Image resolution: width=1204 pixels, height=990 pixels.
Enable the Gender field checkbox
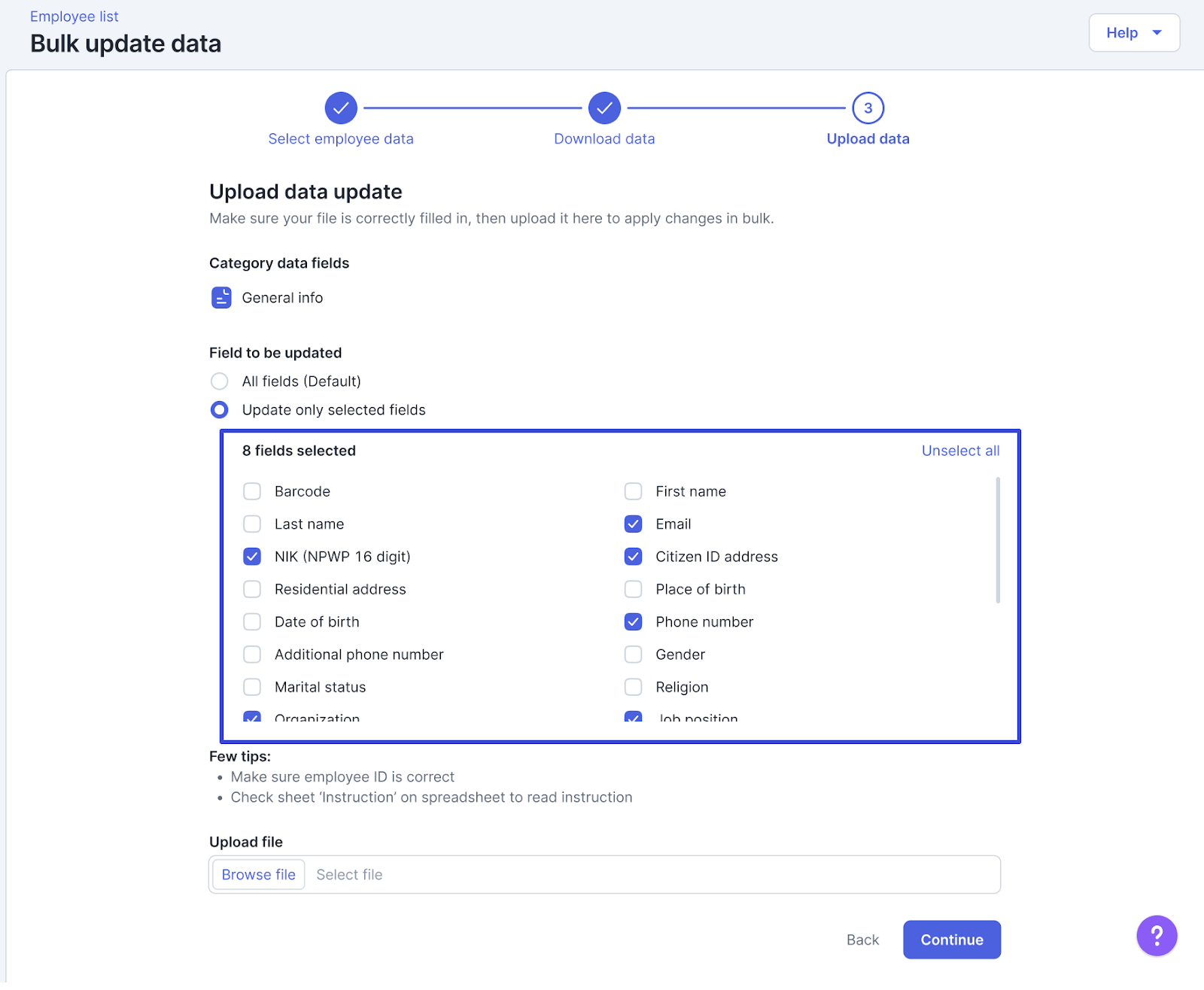coord(633,654)
